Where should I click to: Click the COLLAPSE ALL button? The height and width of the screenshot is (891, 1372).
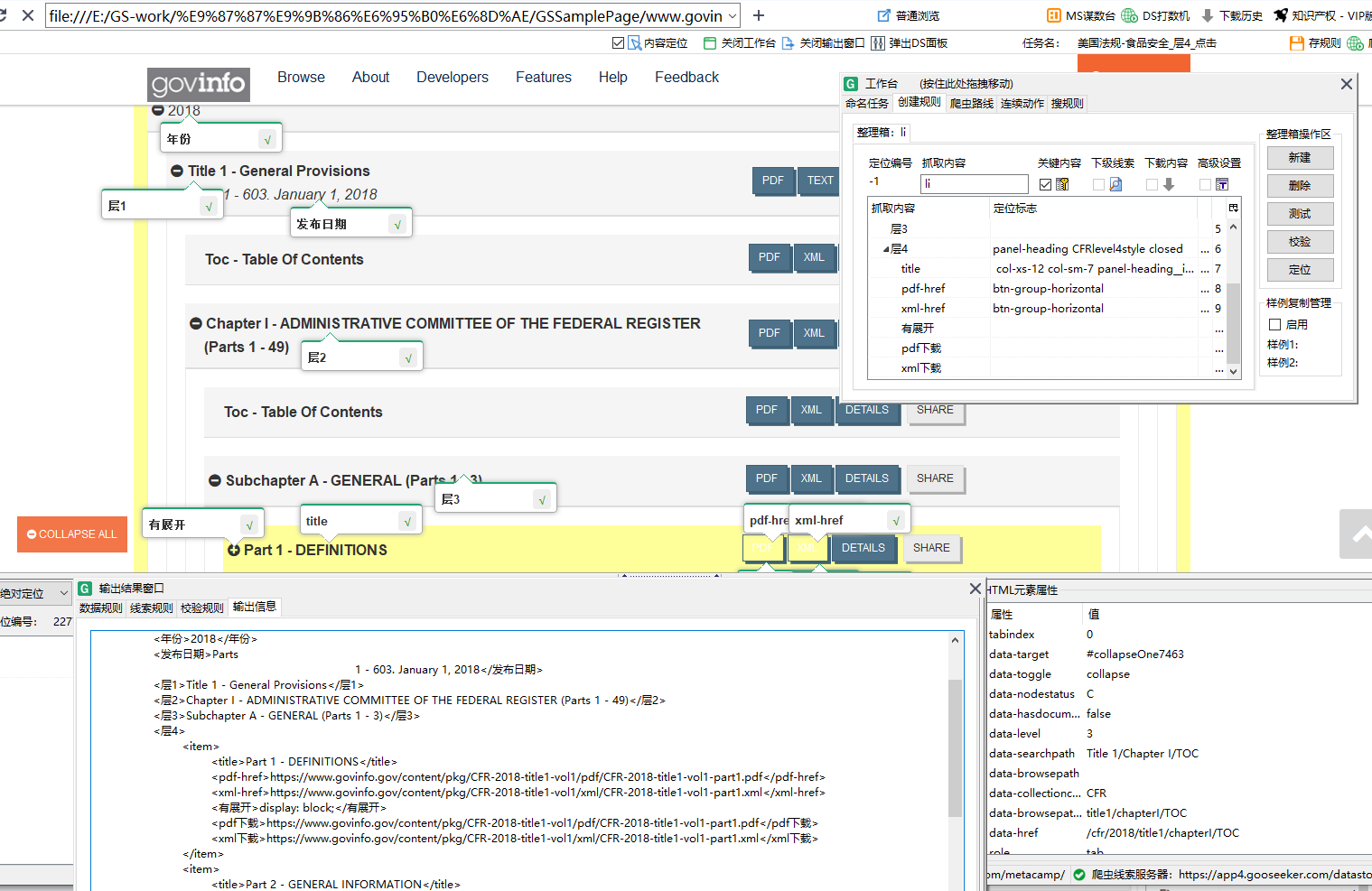(x=72, y=534)
